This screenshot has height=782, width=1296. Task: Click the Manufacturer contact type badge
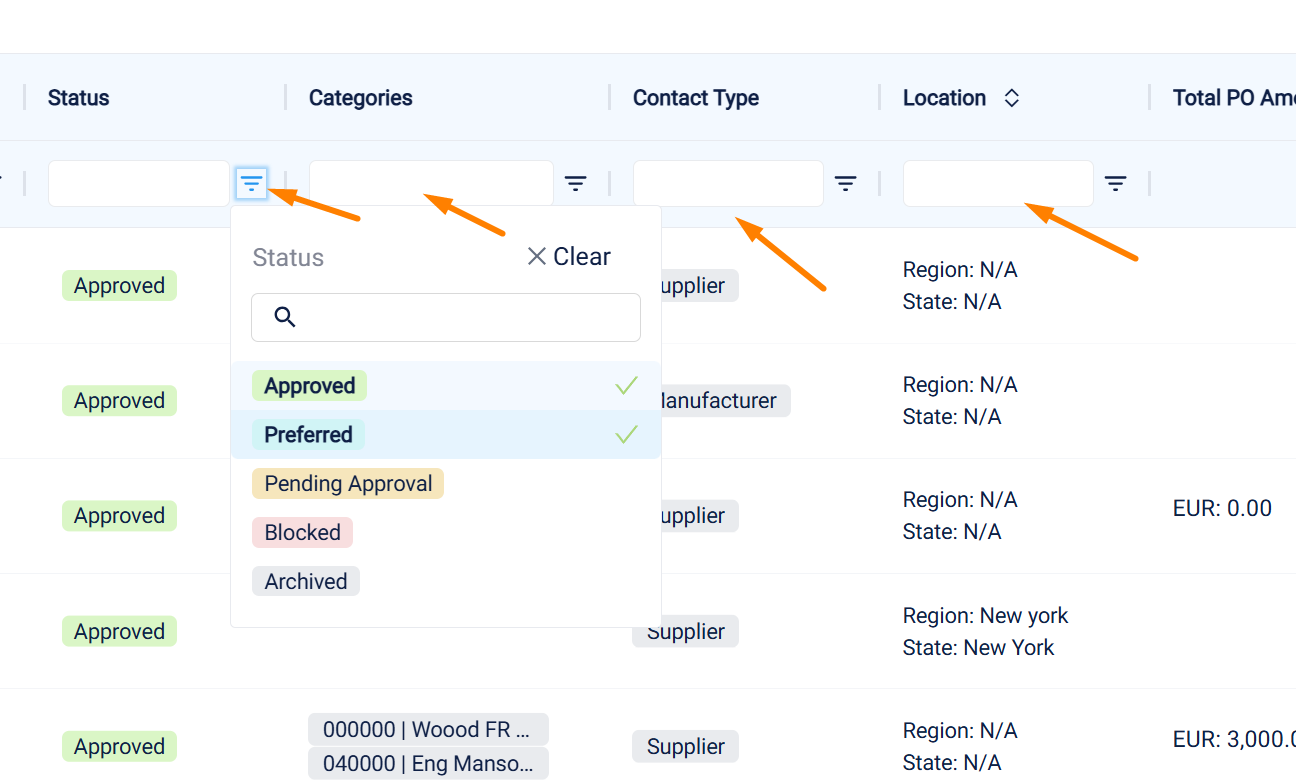(721, 401)
